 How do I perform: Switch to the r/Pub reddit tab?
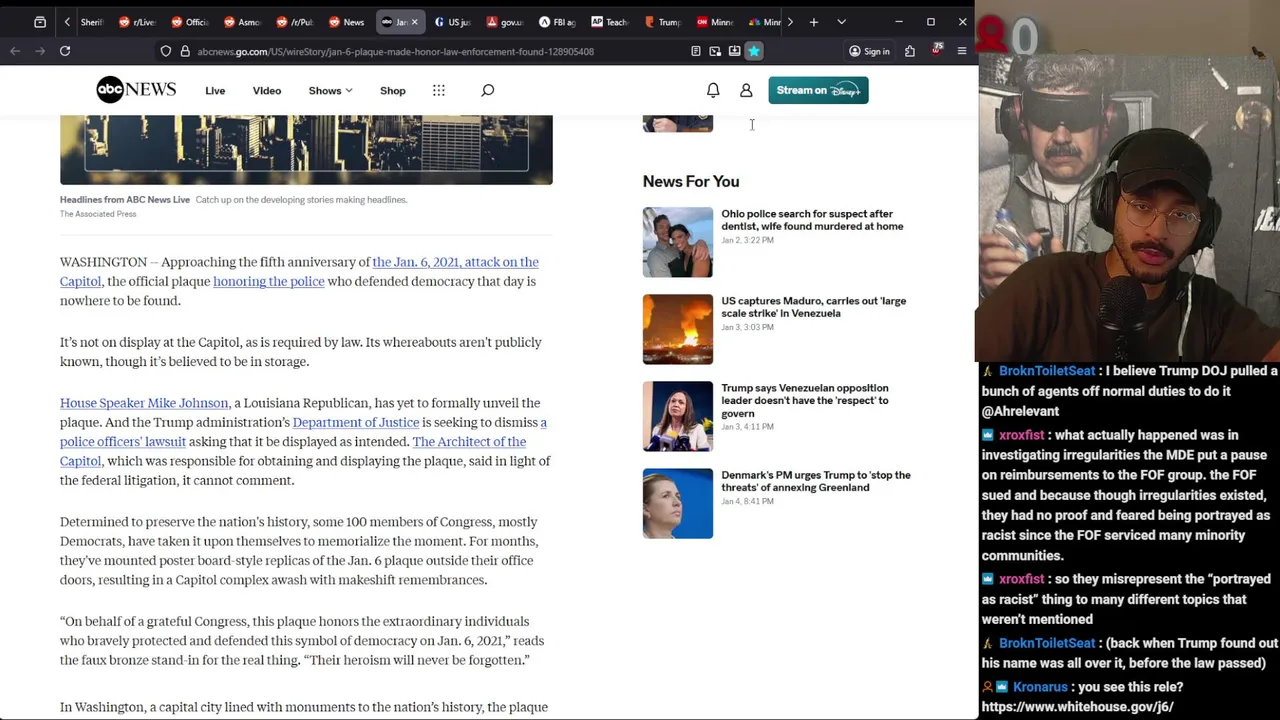pyautogui.click(x=295, y=22)
